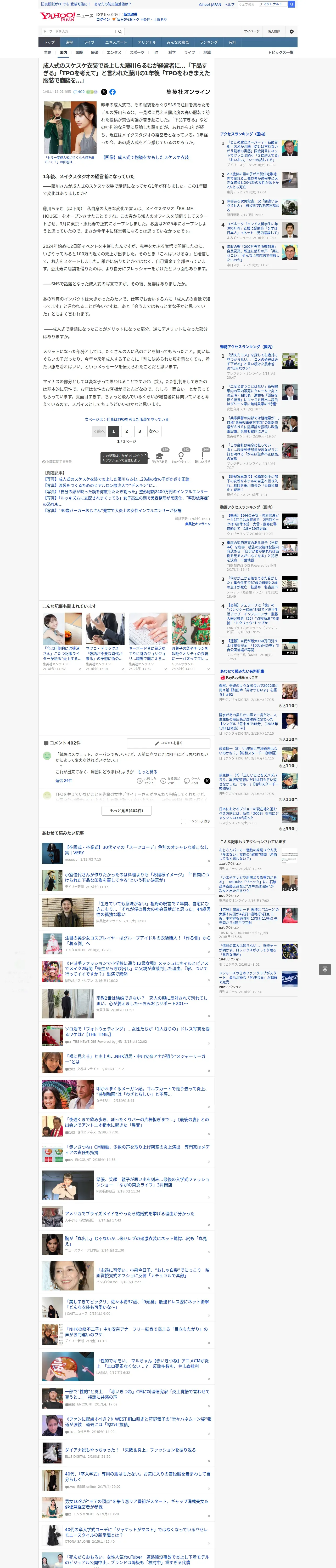Select the トップ main tab
This screenshot has height=1568, width=336.
click(49, 43)
